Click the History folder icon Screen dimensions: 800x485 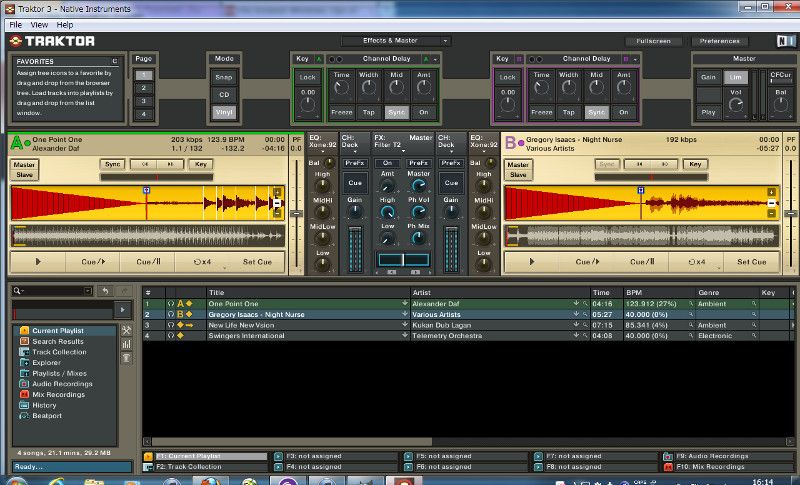point(24,405)
